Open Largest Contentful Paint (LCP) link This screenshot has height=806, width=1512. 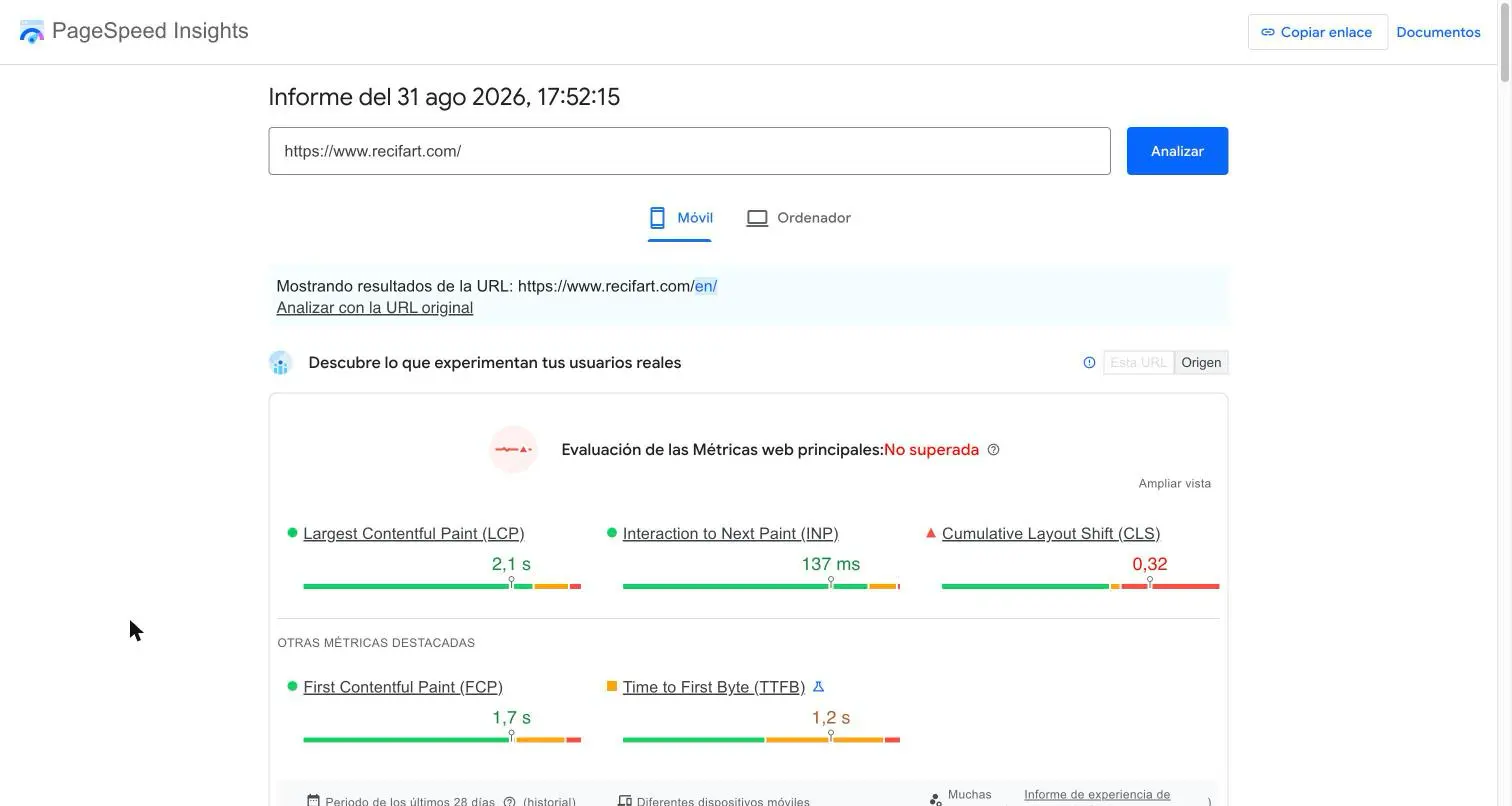(414, 534)
